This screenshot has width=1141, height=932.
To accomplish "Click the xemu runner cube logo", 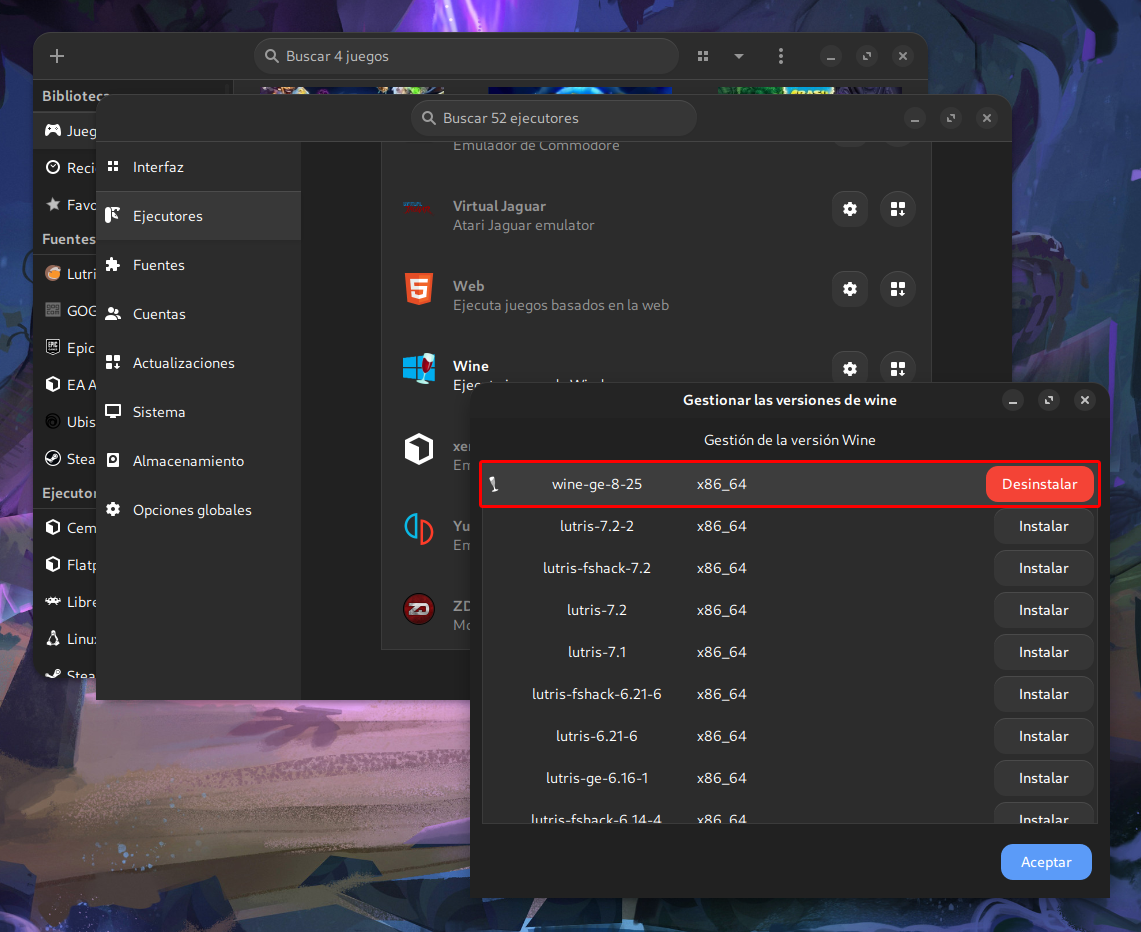I will [x=419, y=449].
